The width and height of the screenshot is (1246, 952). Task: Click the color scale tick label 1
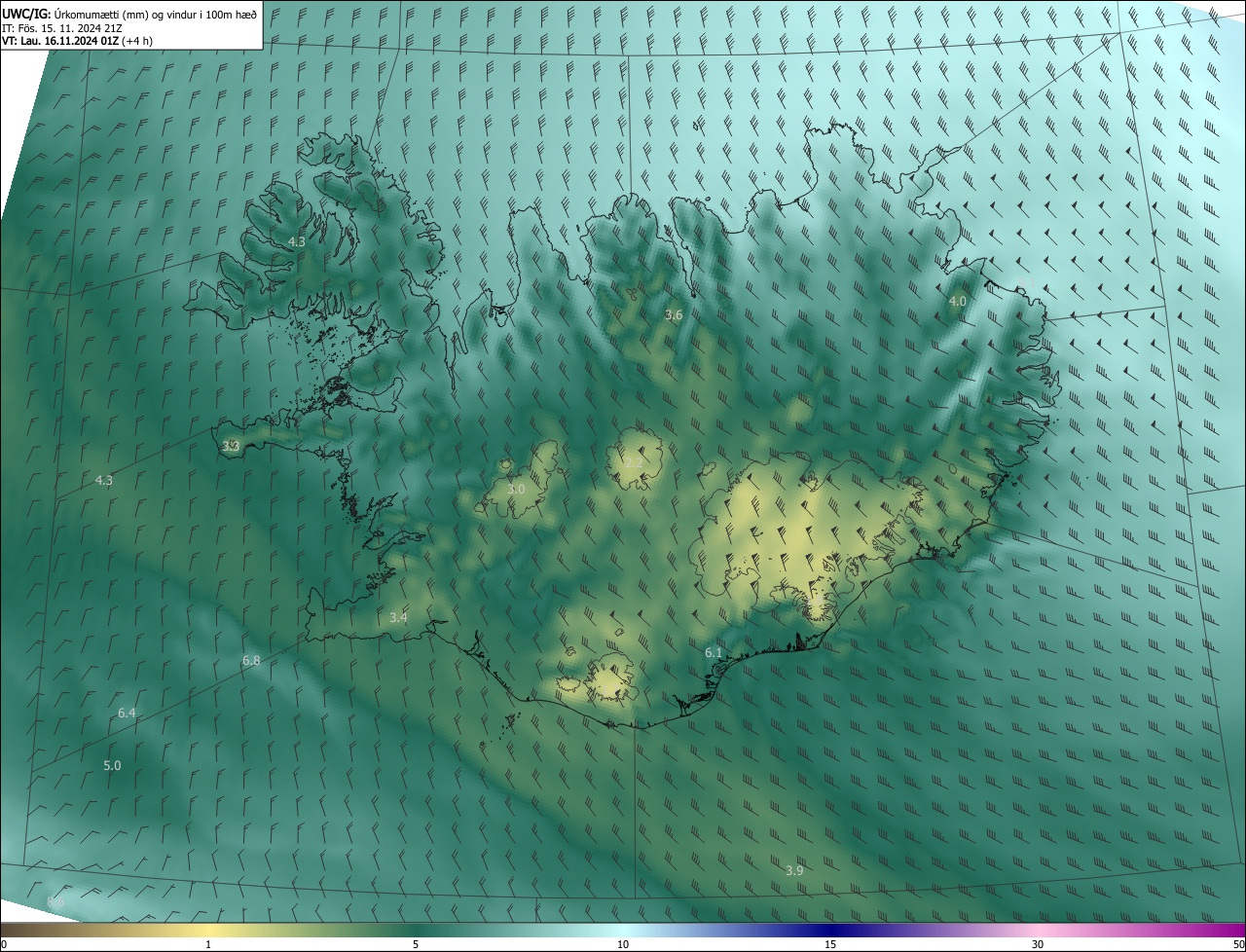[x=208, y=944]
